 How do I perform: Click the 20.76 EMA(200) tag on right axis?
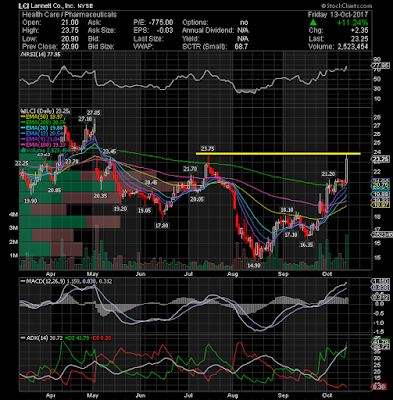tap(380, 185)
